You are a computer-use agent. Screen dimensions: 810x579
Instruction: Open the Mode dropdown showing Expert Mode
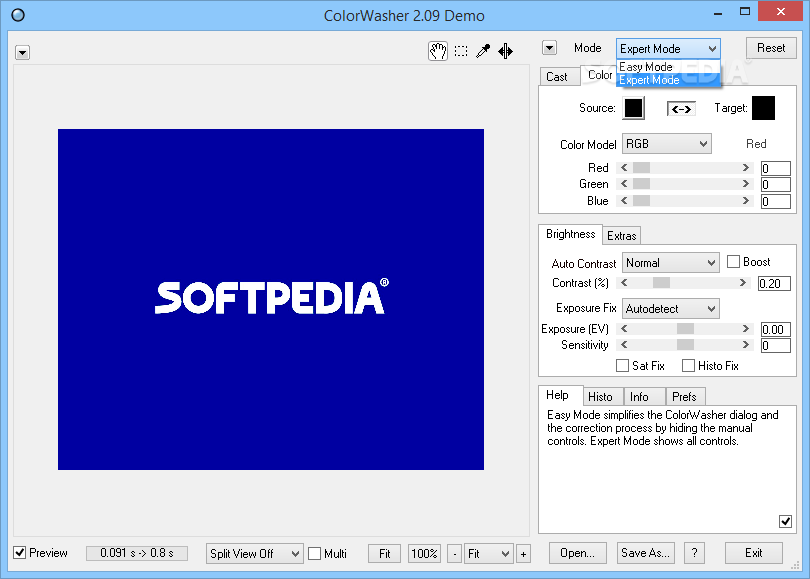(x=668, y=49)
